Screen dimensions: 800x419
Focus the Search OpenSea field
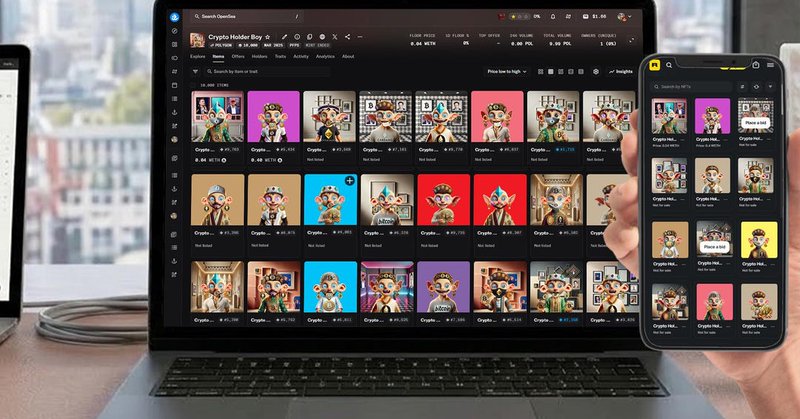click(x=246, y=16)
